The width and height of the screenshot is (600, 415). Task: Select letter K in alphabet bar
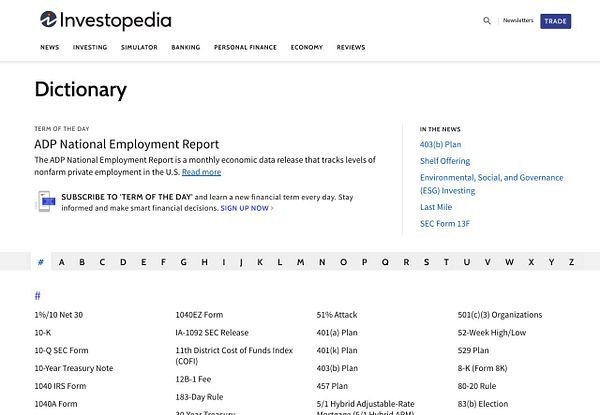click(260, 262)
